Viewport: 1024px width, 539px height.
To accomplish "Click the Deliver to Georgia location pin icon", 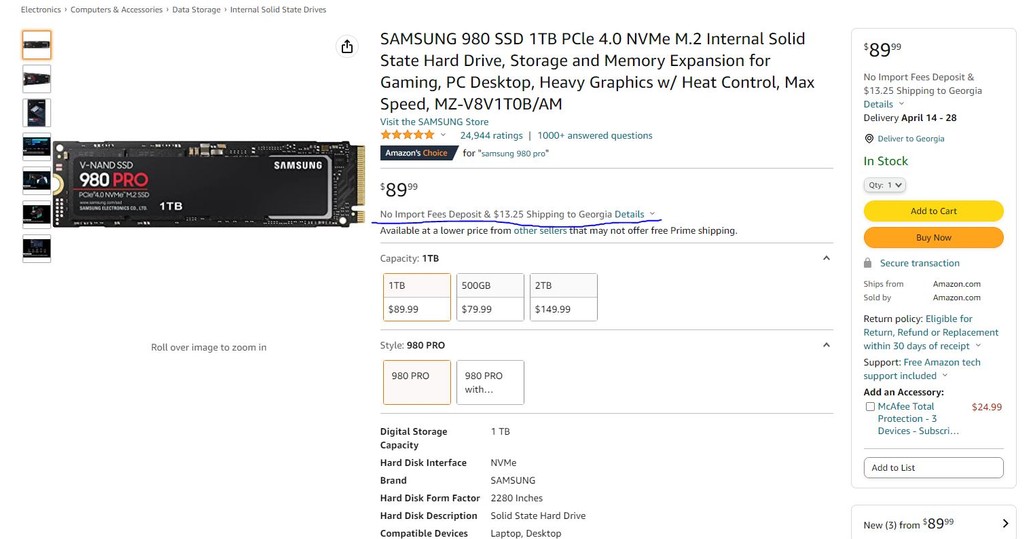I will point(869,139).
